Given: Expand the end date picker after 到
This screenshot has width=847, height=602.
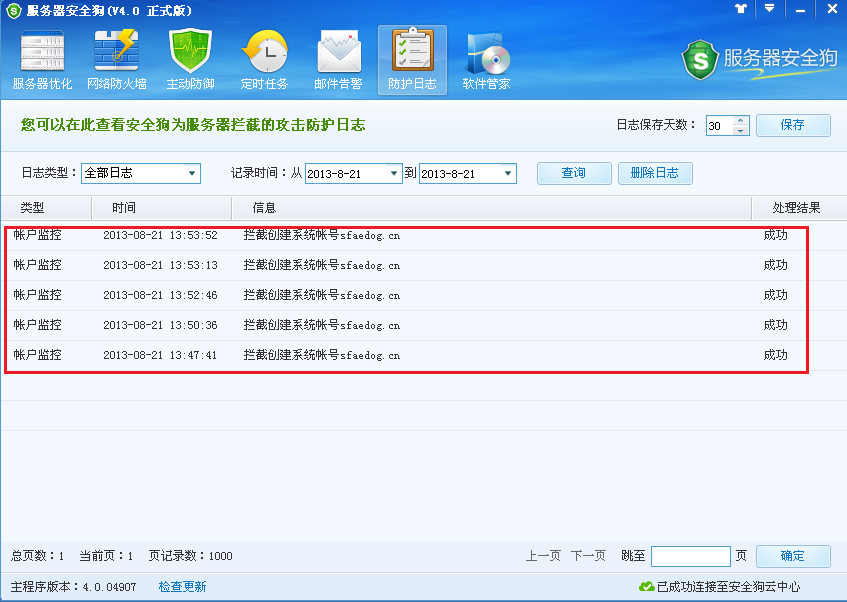Looking at the screenshot, I should (508, 173).
